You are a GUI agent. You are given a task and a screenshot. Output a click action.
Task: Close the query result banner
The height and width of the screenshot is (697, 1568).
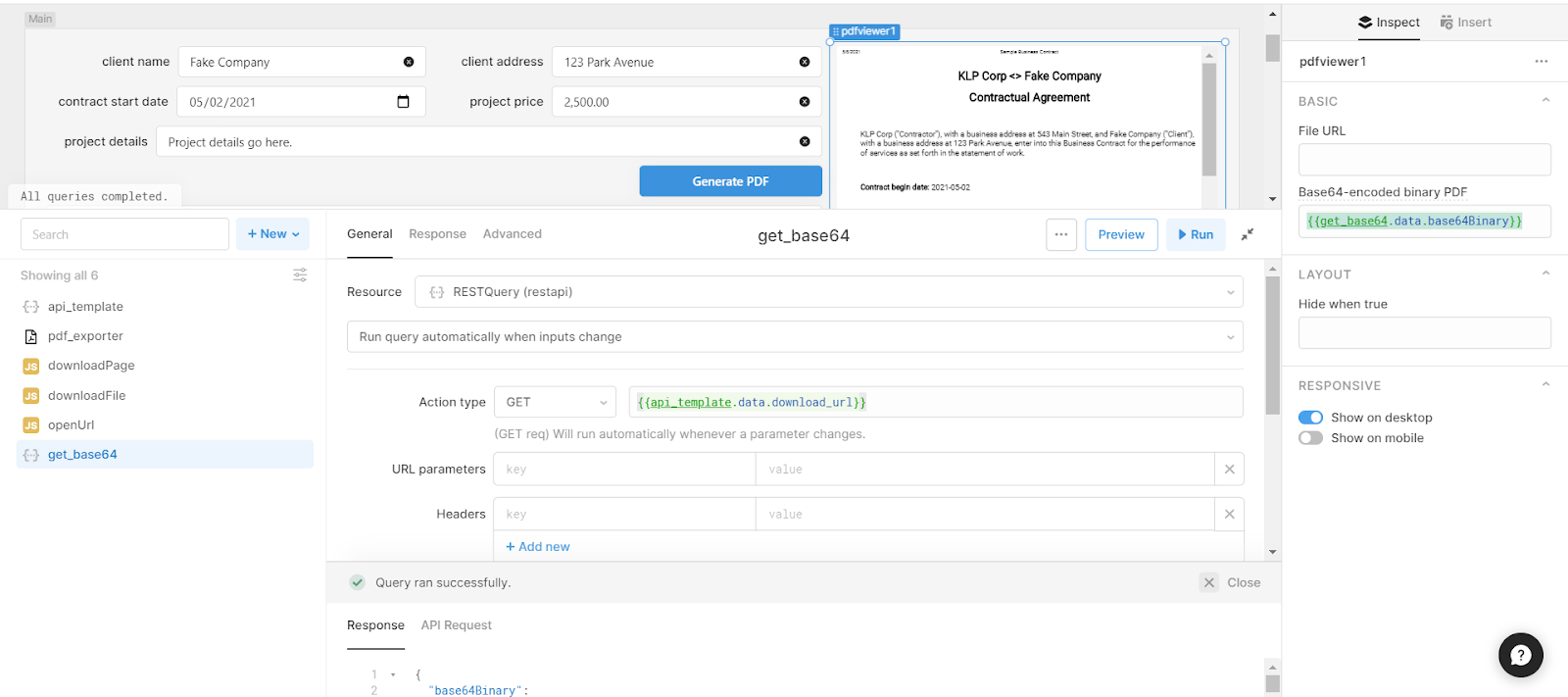pos(1231,582)
